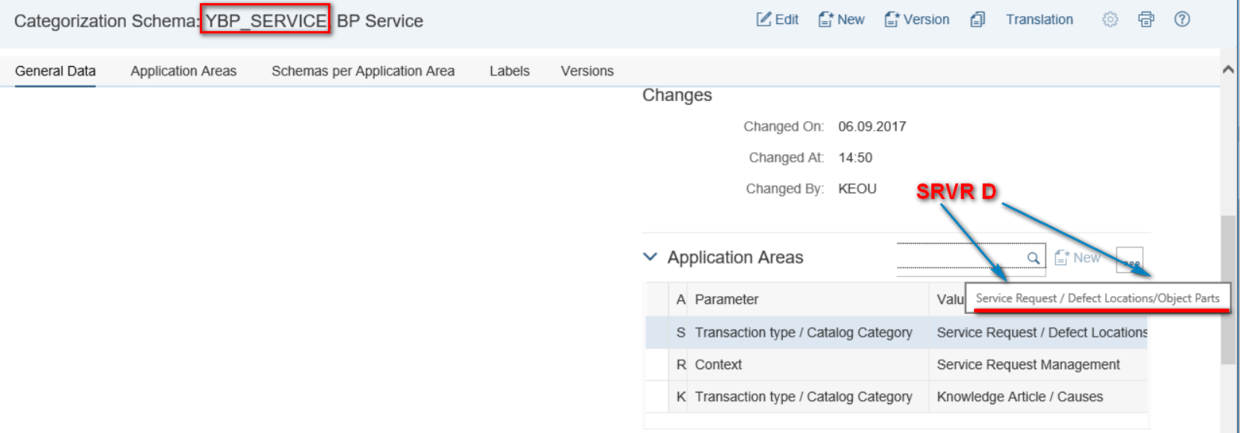Click the vertical scrollbar up arrow
Viewport: 1240px width, 433px height.
[x=1229, y=70]
